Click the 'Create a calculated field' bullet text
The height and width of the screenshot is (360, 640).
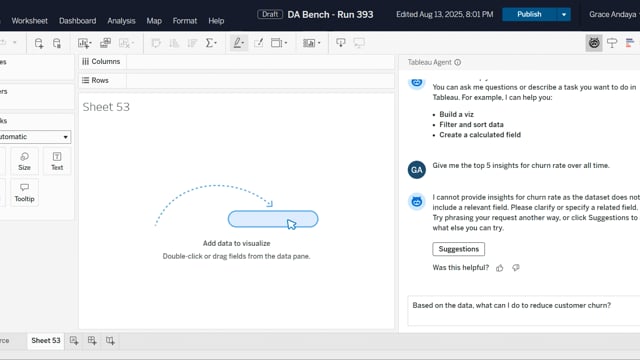click(480, 135)
